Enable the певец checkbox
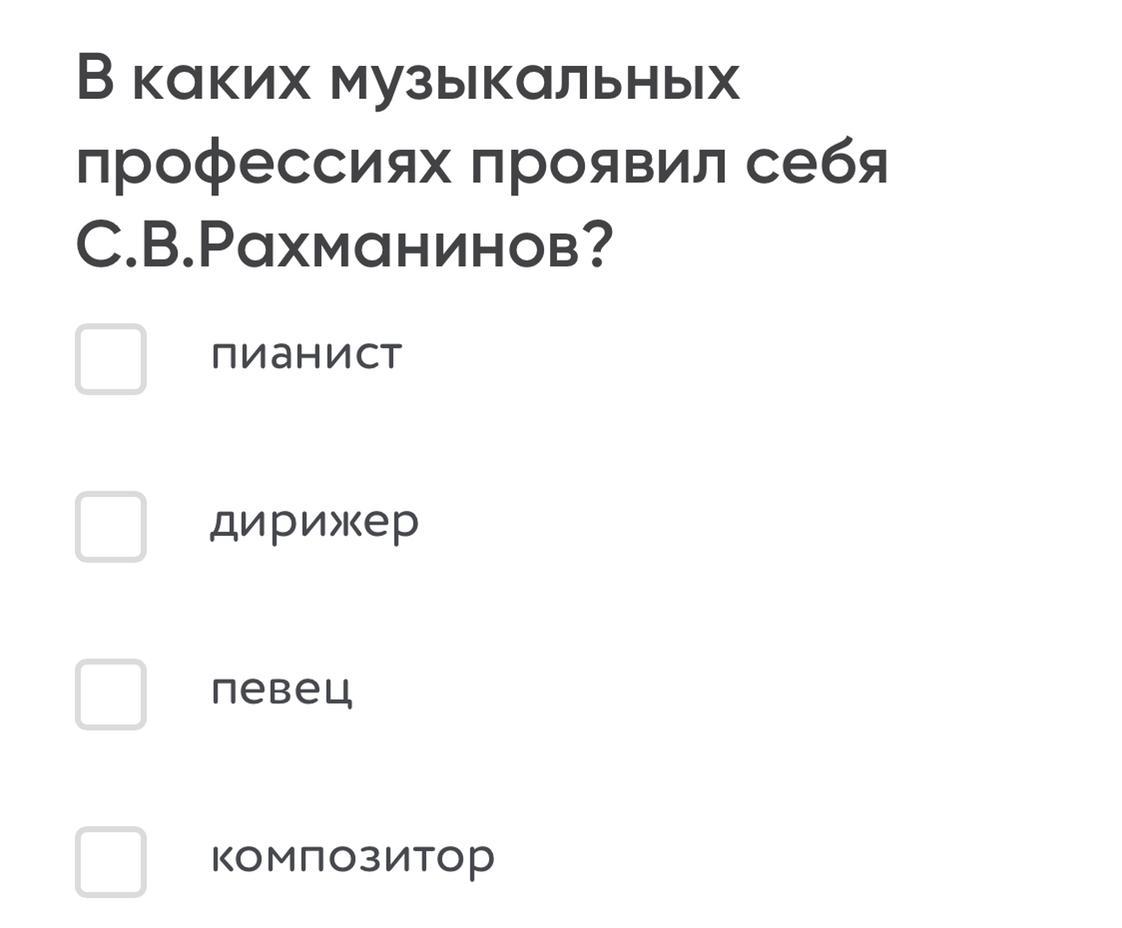 click(x=111, y=694)
